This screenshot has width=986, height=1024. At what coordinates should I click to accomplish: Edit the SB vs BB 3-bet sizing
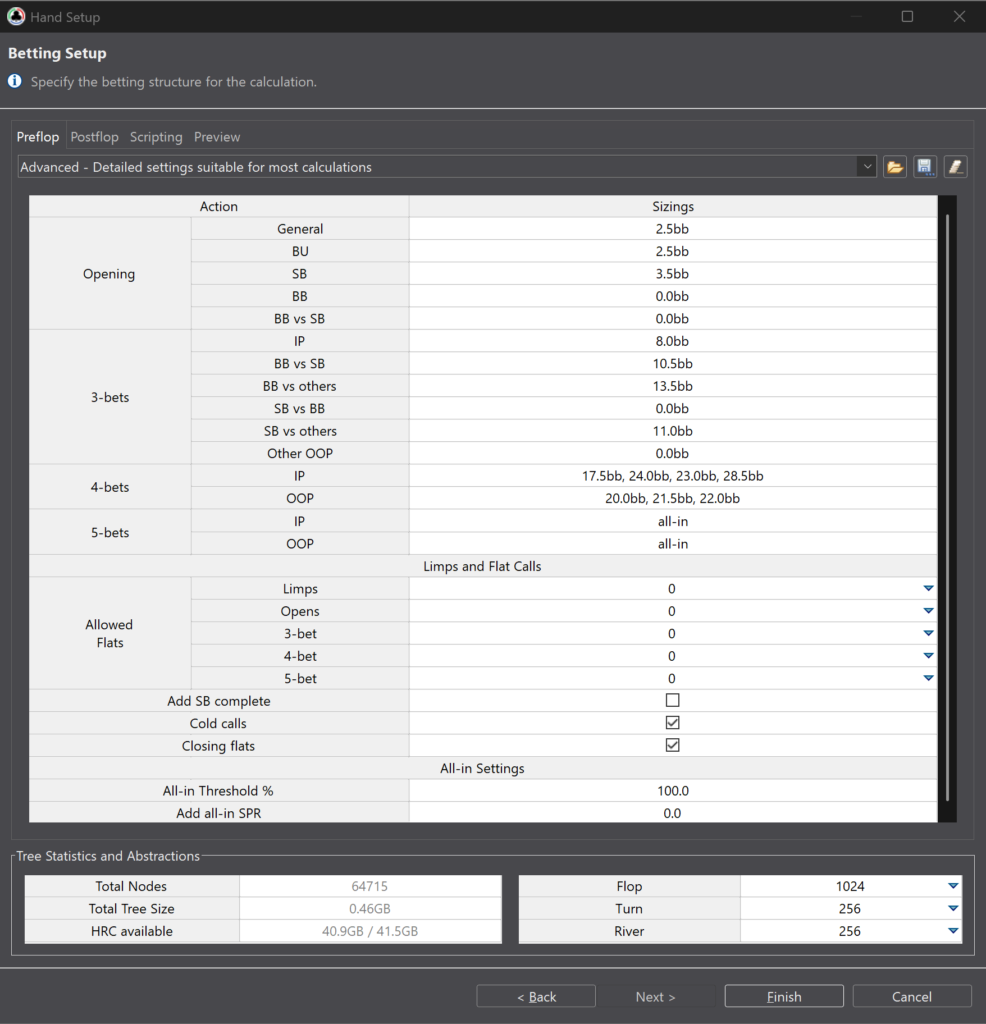pos(673,408)
